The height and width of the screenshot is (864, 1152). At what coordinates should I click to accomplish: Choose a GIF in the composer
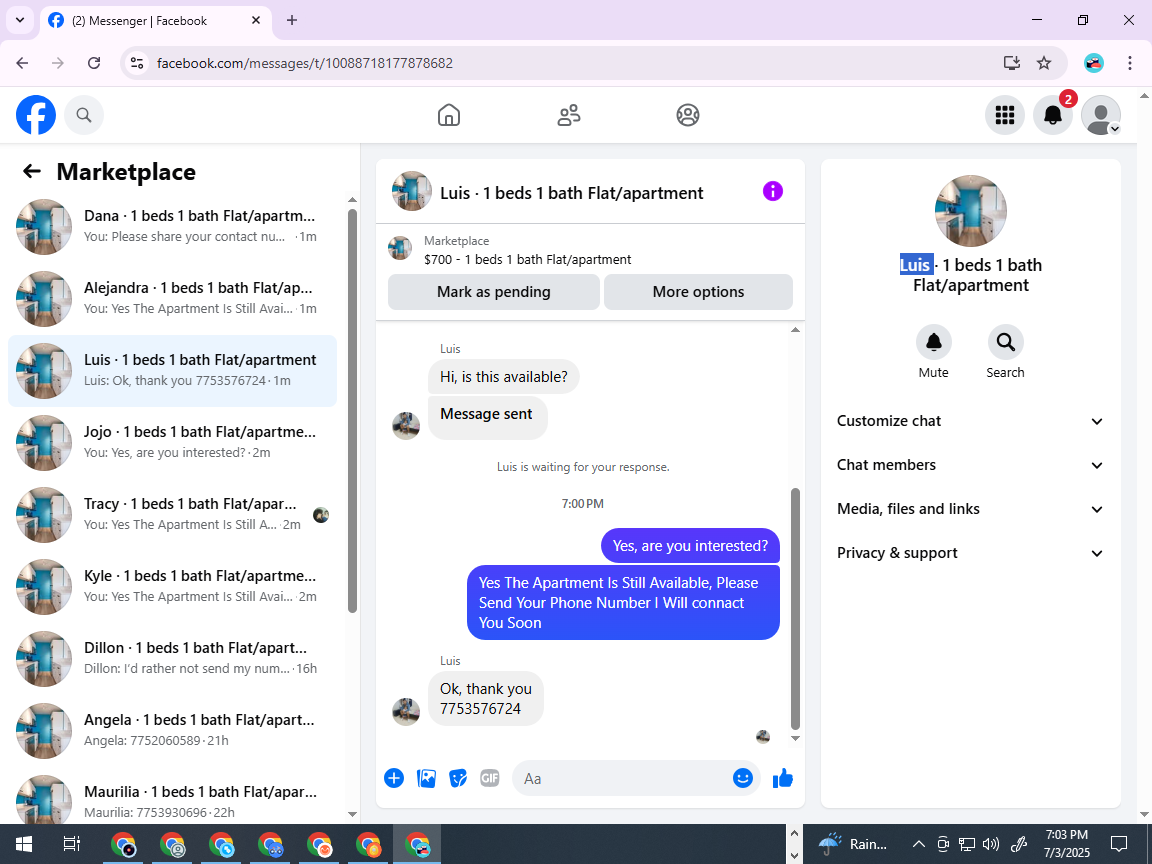tap(489, 778)
